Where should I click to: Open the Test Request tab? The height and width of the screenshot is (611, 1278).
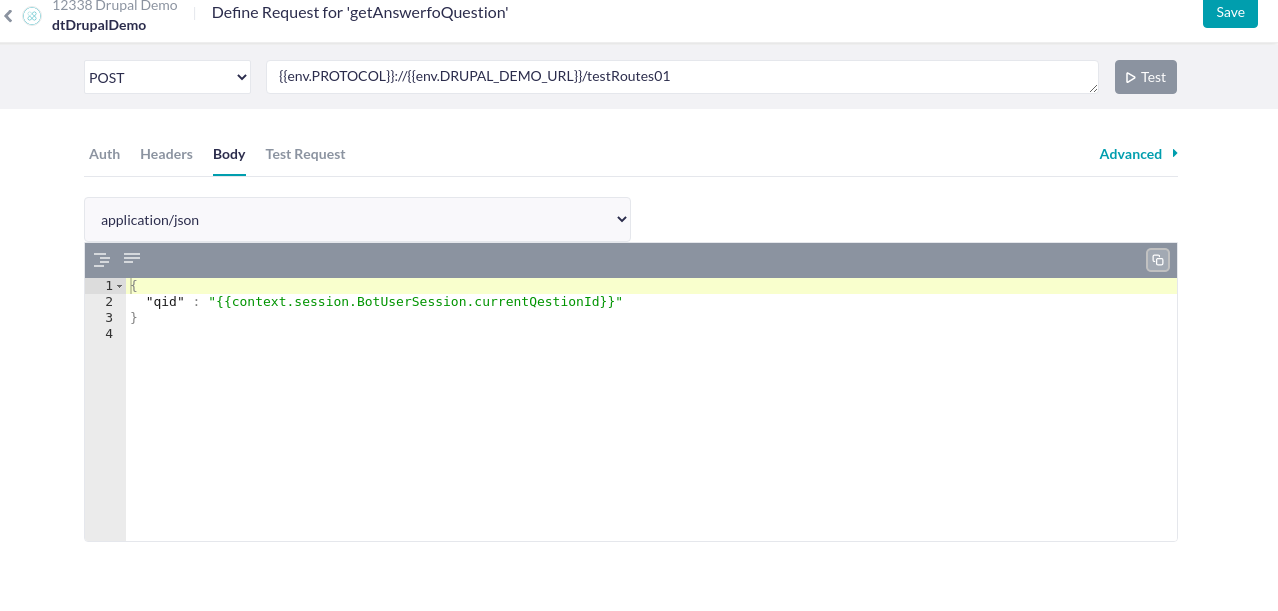click(x=305, y=154)
